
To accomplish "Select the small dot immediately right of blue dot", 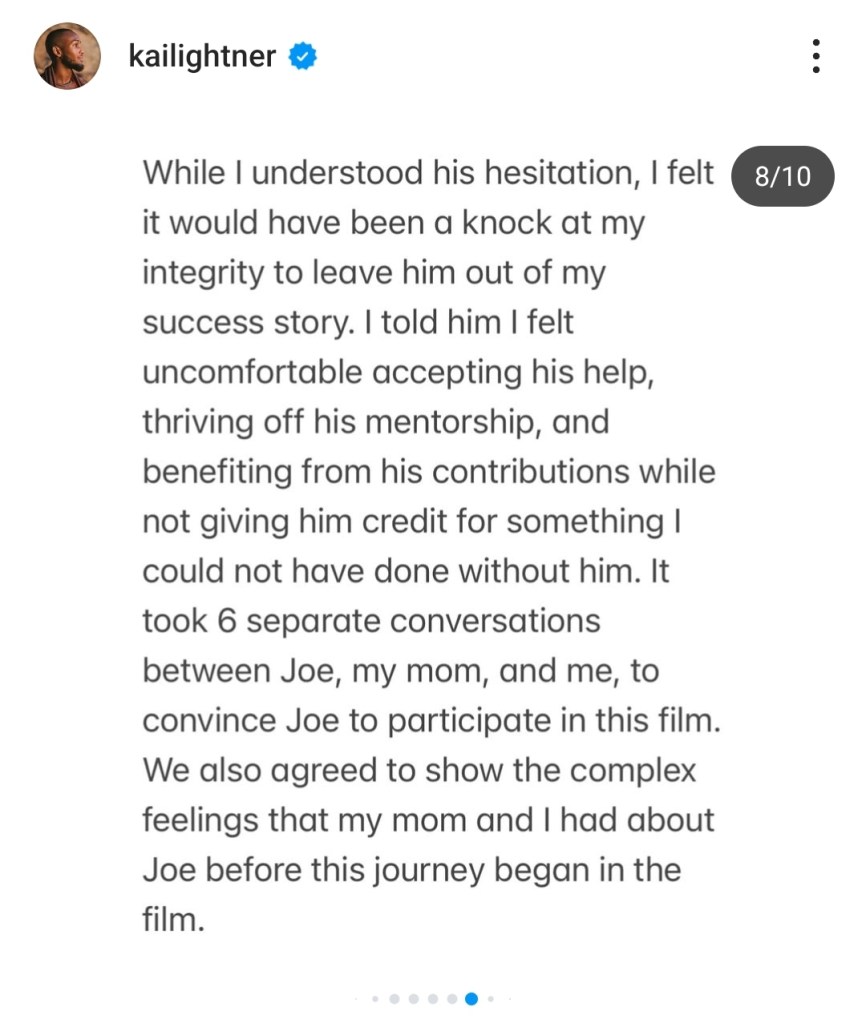I will coord(491,998).
